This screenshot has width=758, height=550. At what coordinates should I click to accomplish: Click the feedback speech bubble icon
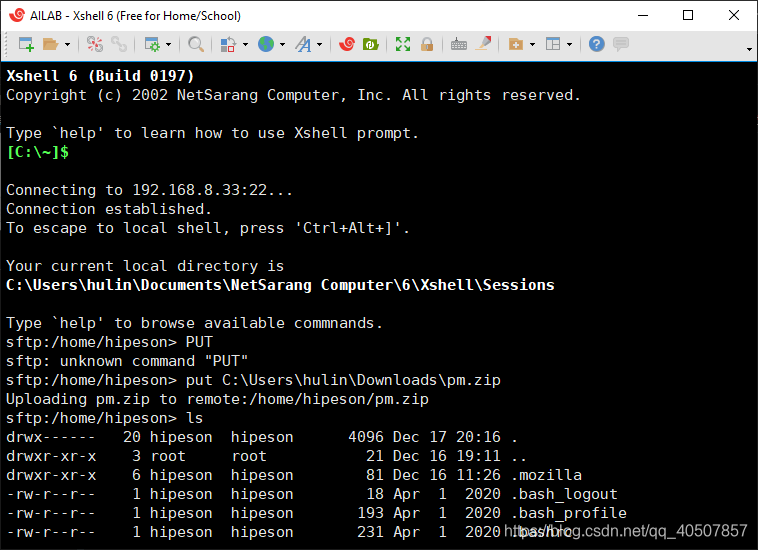pos(621,44)
